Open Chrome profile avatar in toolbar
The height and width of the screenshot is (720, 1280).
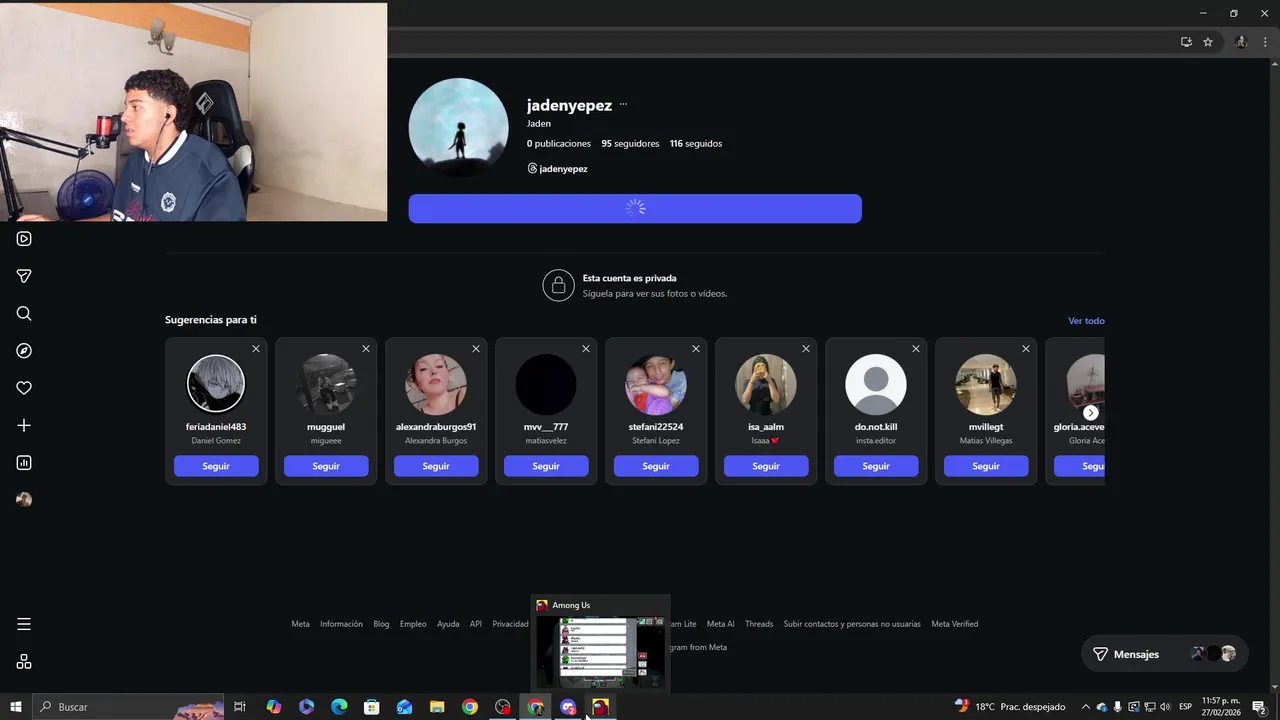click(x=1241, y=42)
